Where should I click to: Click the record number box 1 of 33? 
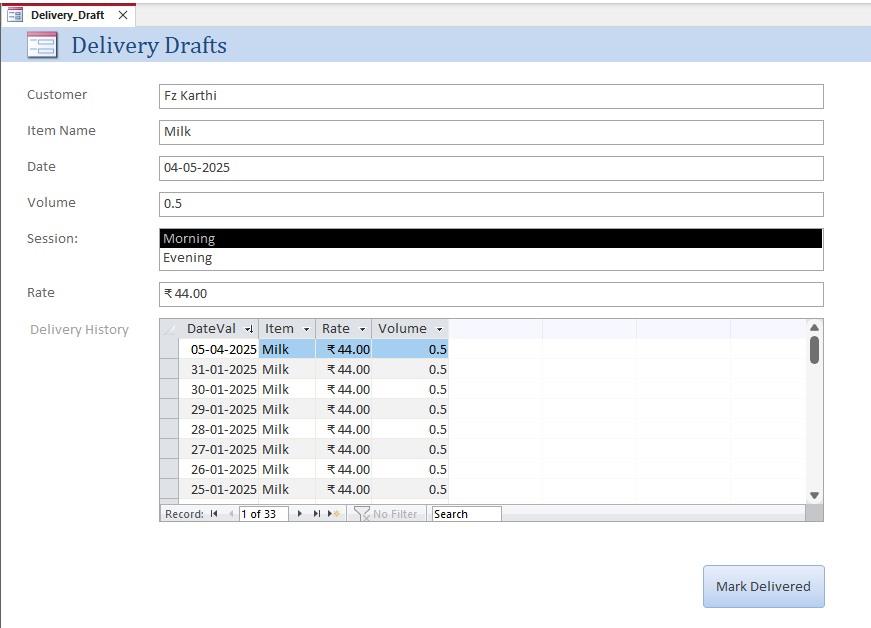pyautogui.click(x=264, y=514)
